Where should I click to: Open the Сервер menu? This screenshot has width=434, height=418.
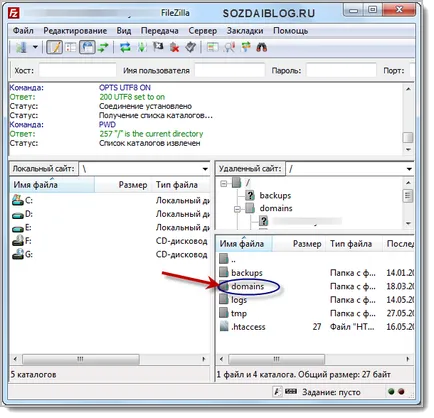click(203, 31)
